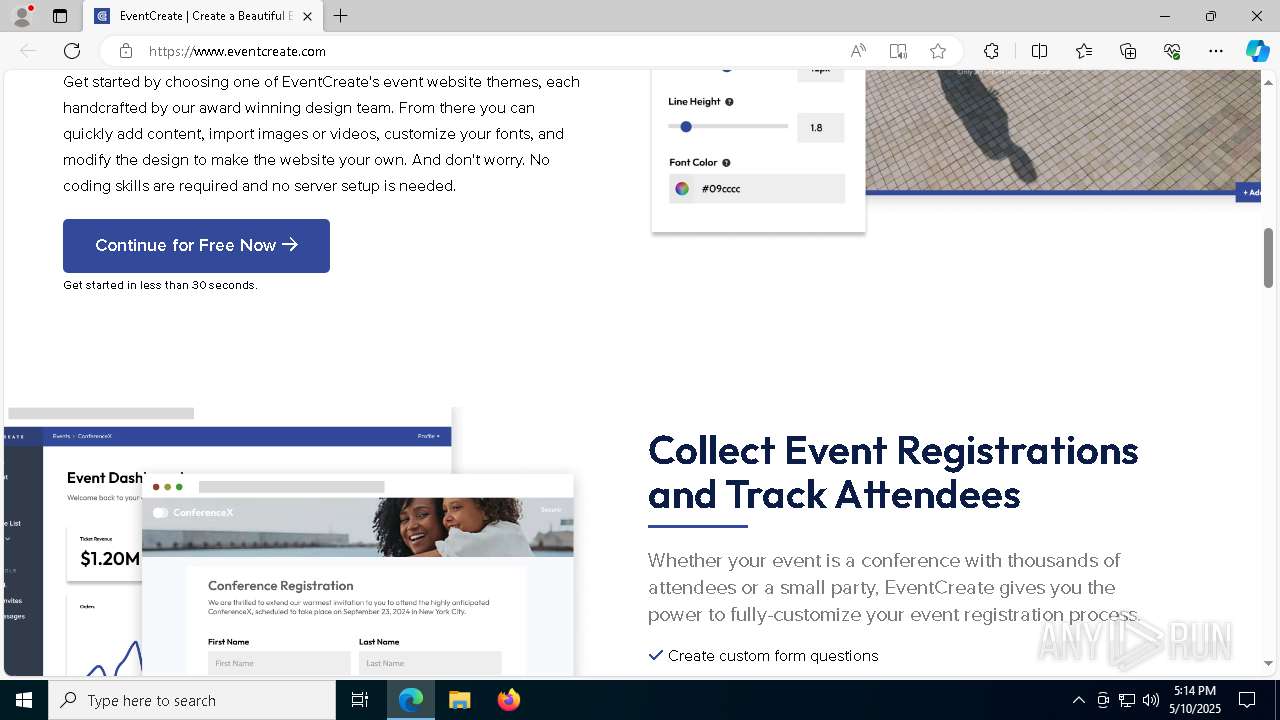This screenshot has width=1280, height=720.
Task: Click the Font Color help icon
Action: coord(726,163)
